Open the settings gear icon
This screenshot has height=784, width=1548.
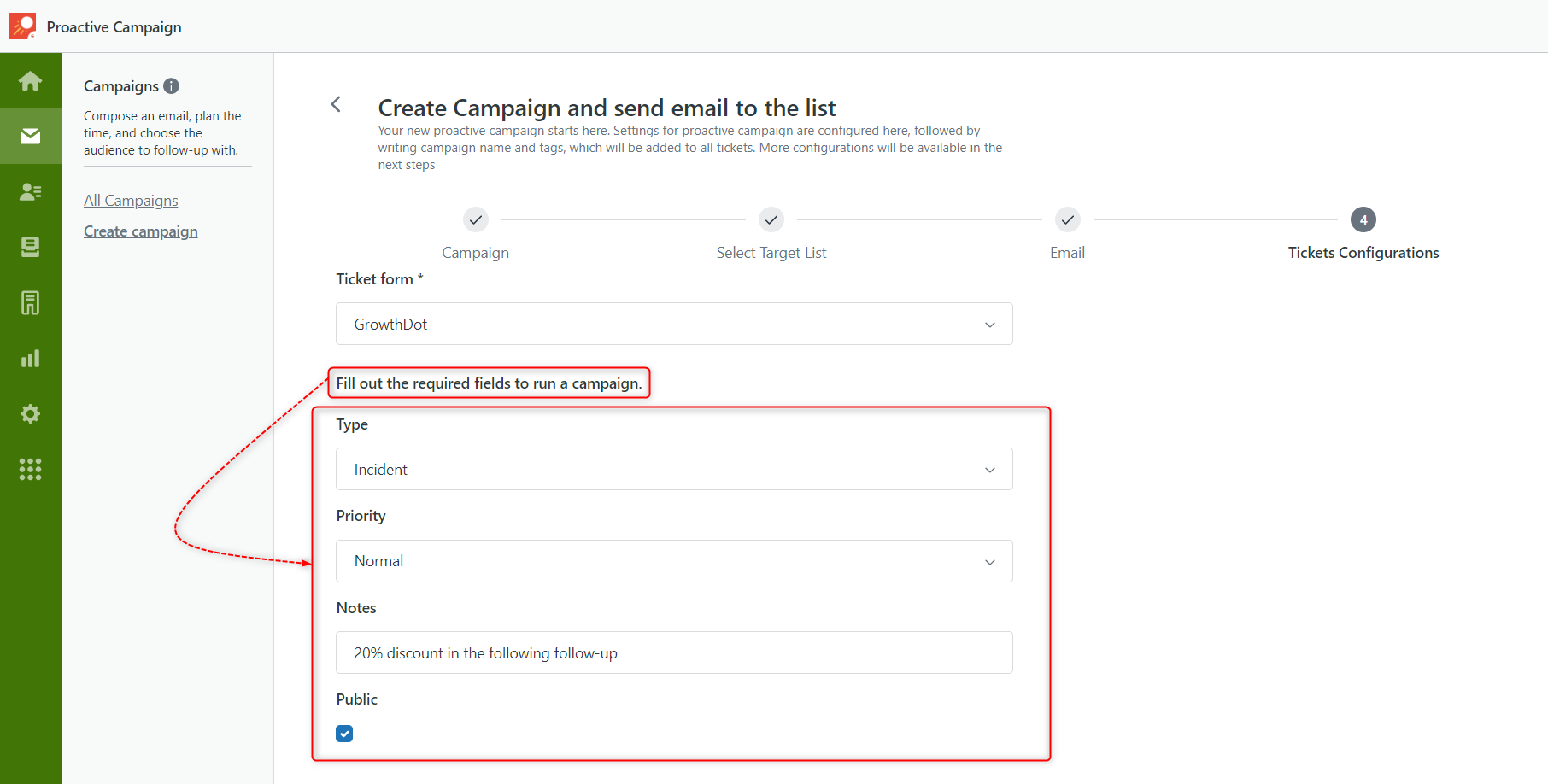pos(31,413)
